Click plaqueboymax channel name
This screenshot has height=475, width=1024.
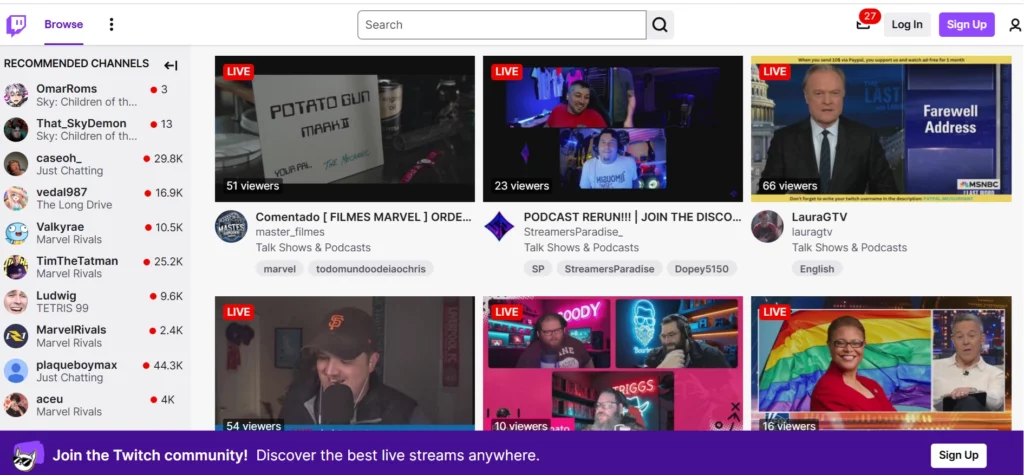tap(77, 365)
